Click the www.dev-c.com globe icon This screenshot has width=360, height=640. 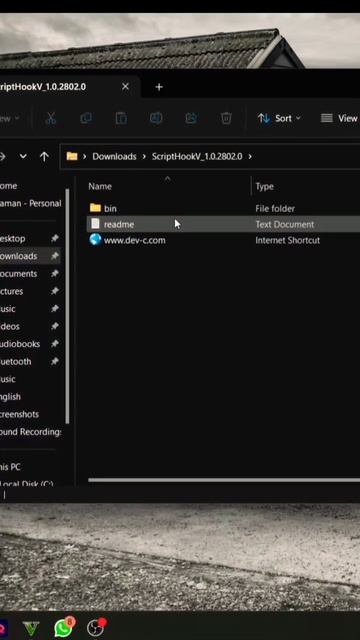tap(96, 240)
